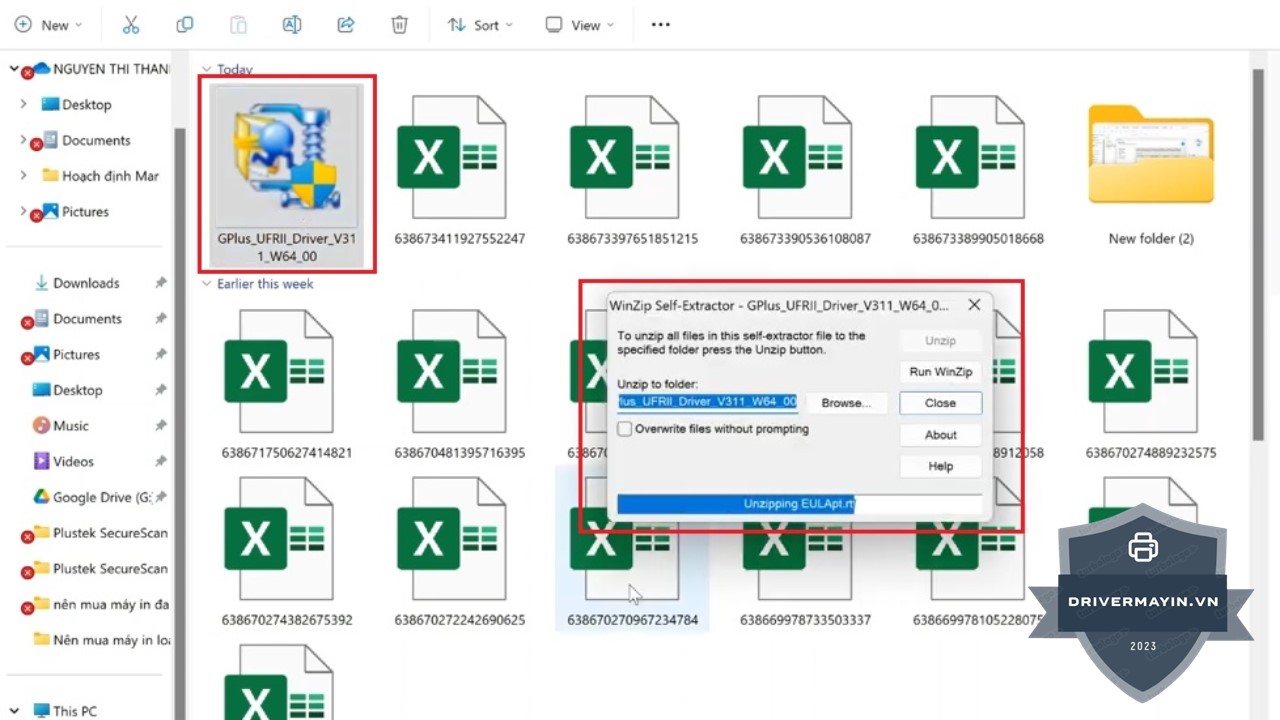Open Google Drive in the sidebar
1280x720 pixels.
100,497
